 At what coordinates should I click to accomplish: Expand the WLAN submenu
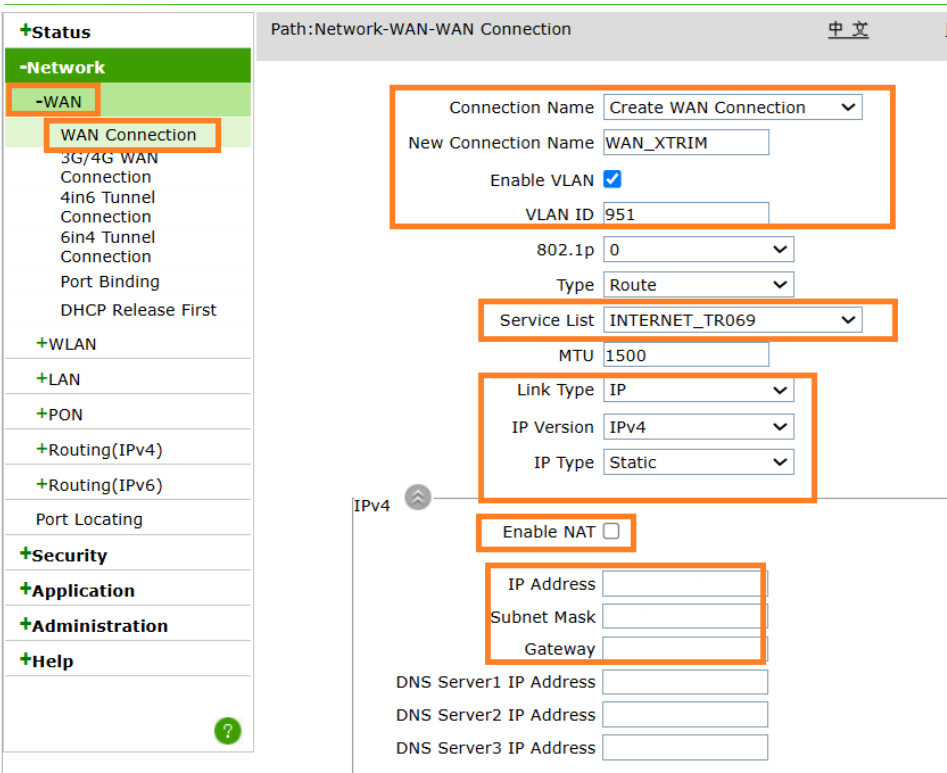[66, 344]
